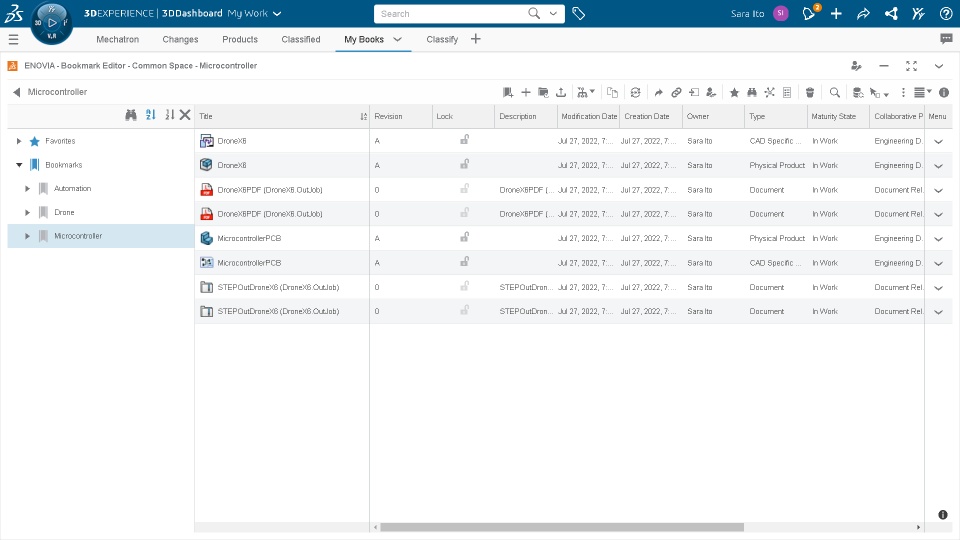Click the widget fullscreen expand icon

(x=911, y=66)
